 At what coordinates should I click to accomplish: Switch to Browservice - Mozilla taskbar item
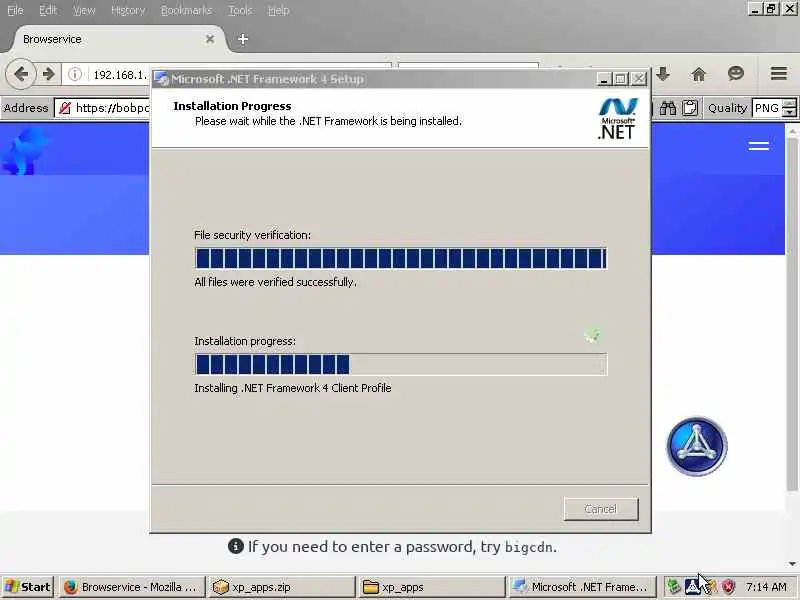pos(132,587)
